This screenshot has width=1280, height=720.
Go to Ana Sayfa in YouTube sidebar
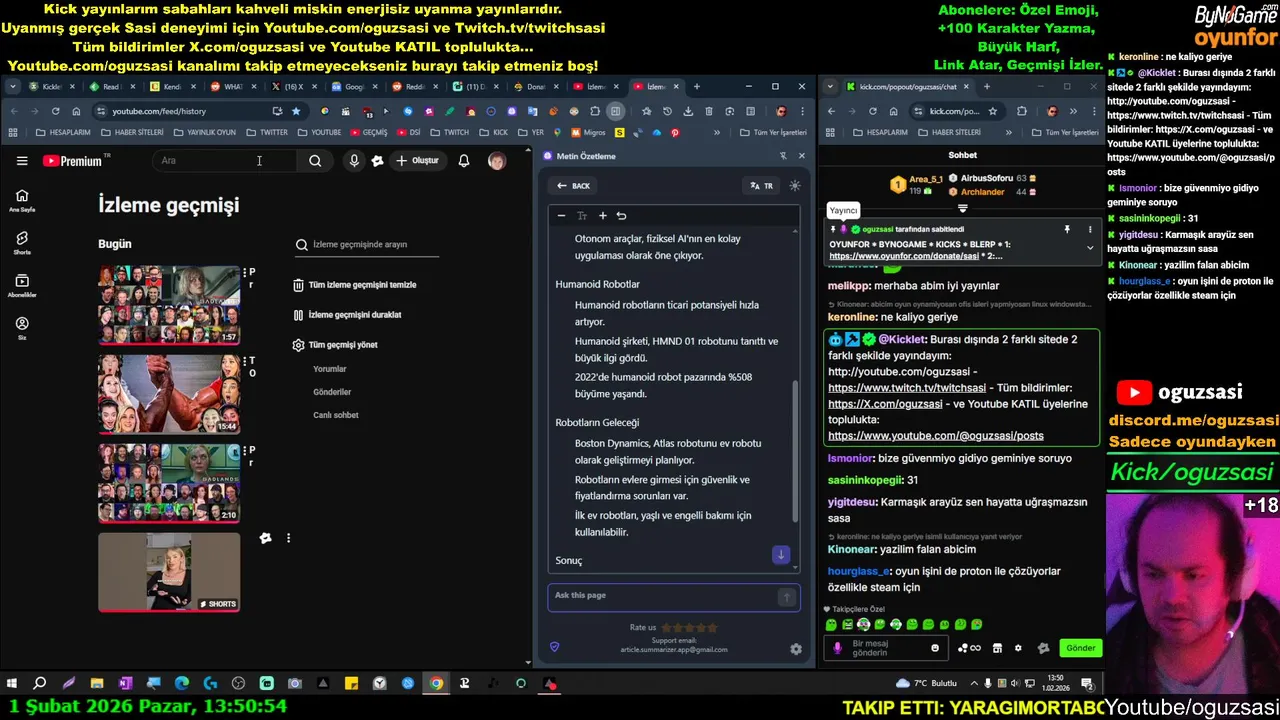(x=22, y=200)
